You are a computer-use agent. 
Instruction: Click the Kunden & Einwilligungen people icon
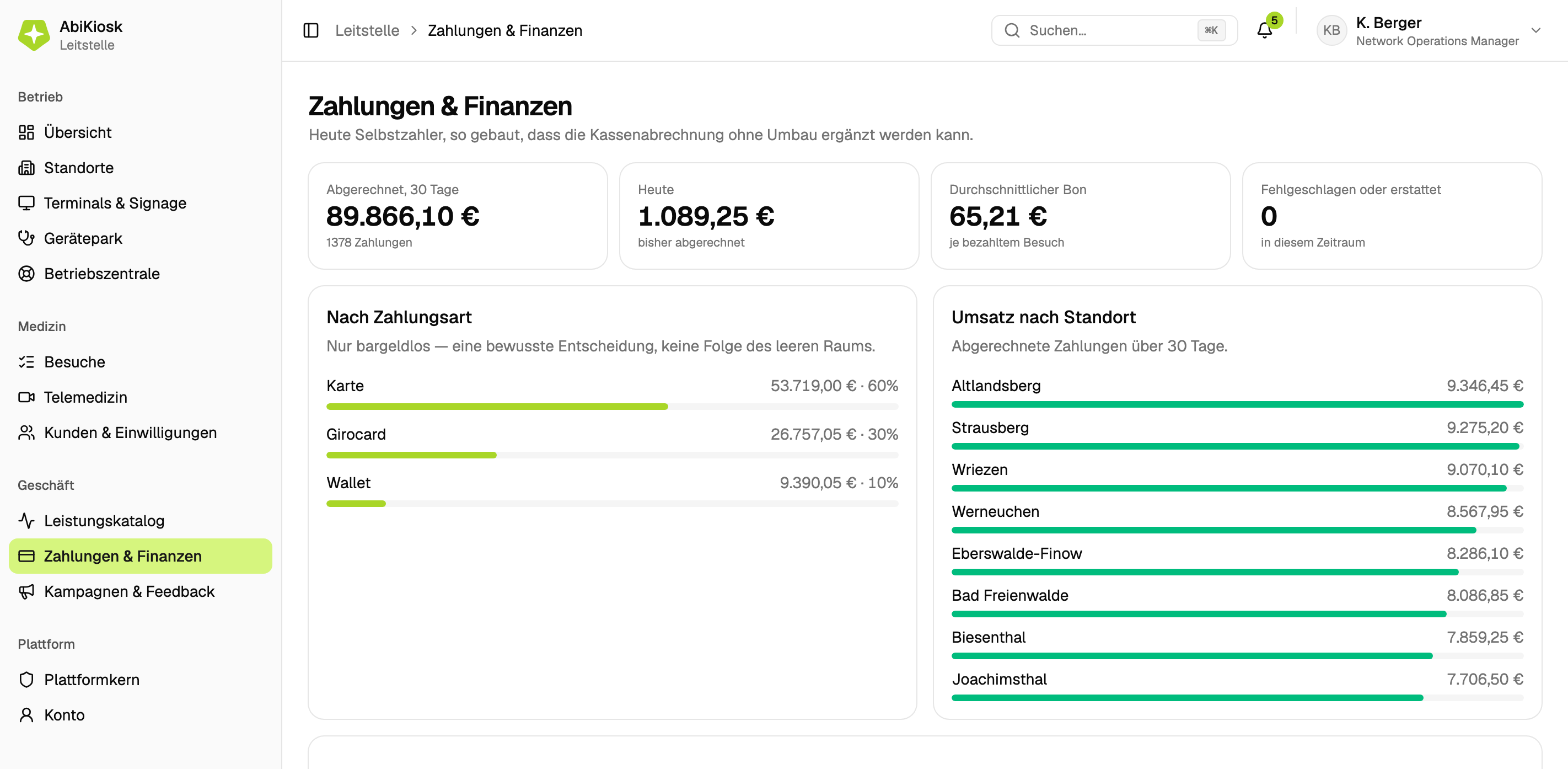(26, 432)
